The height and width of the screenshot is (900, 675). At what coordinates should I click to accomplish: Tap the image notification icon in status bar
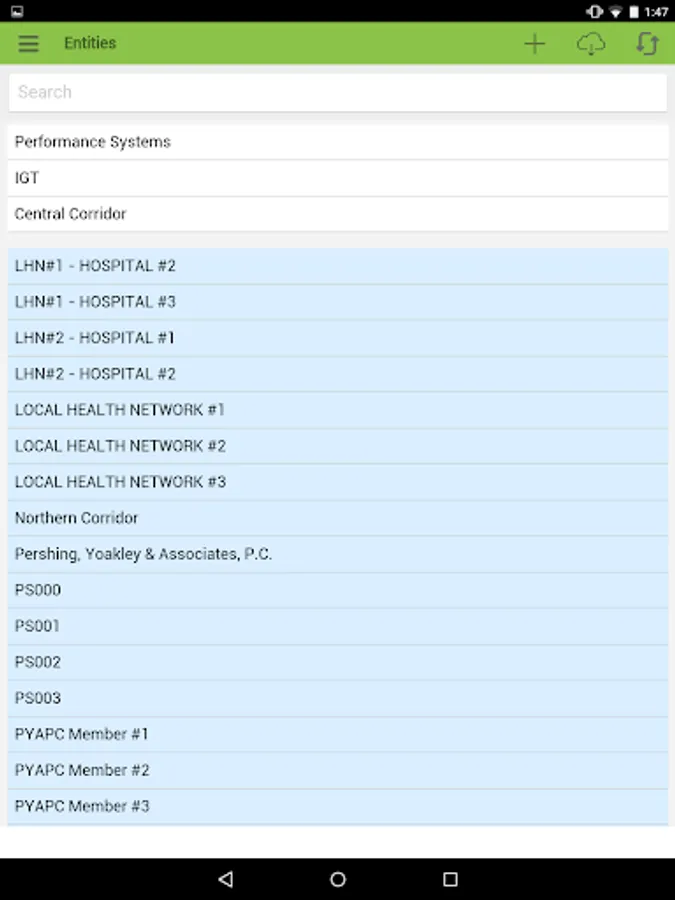pos(17,11)
